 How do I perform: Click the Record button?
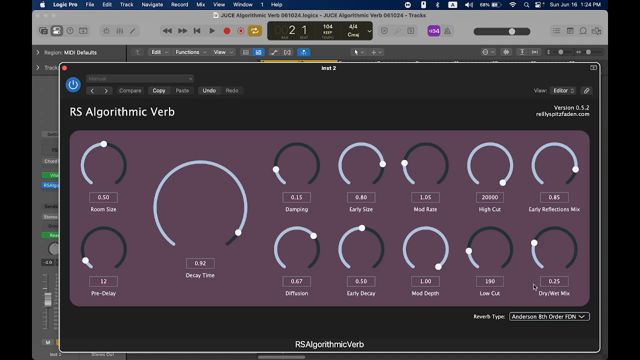227,31
